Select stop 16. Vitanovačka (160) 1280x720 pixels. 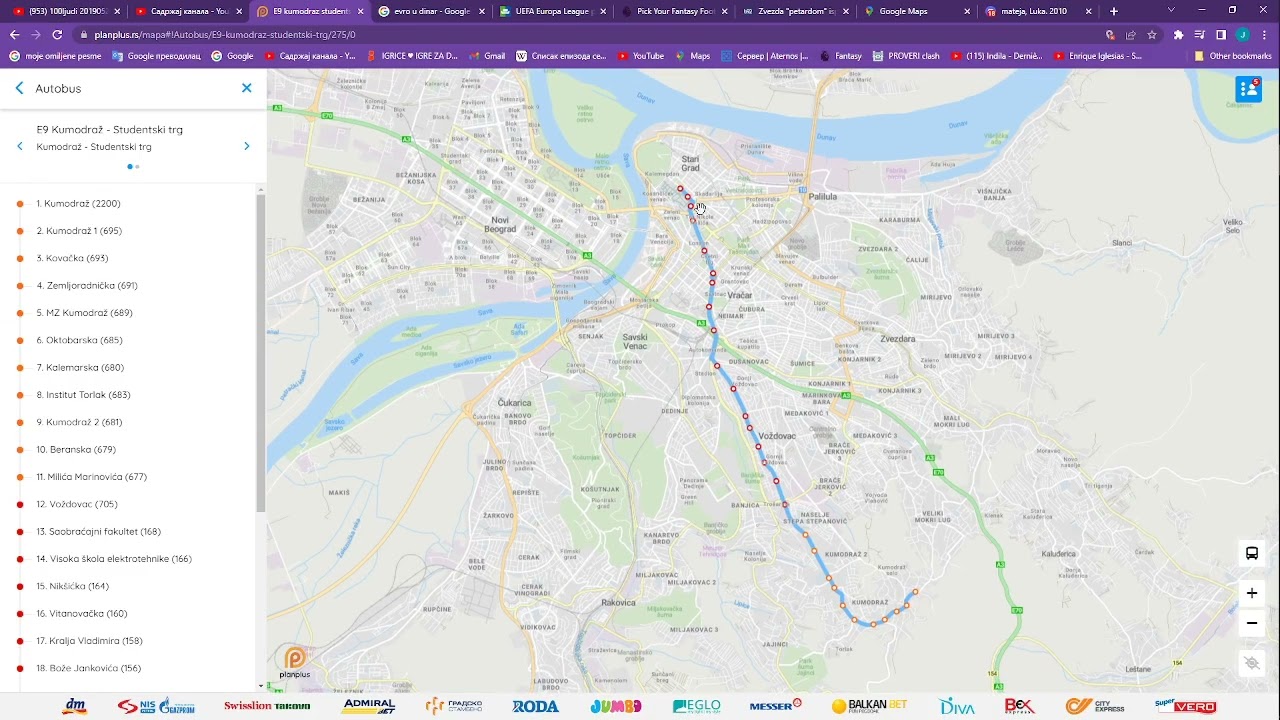(x=82, y=614)
